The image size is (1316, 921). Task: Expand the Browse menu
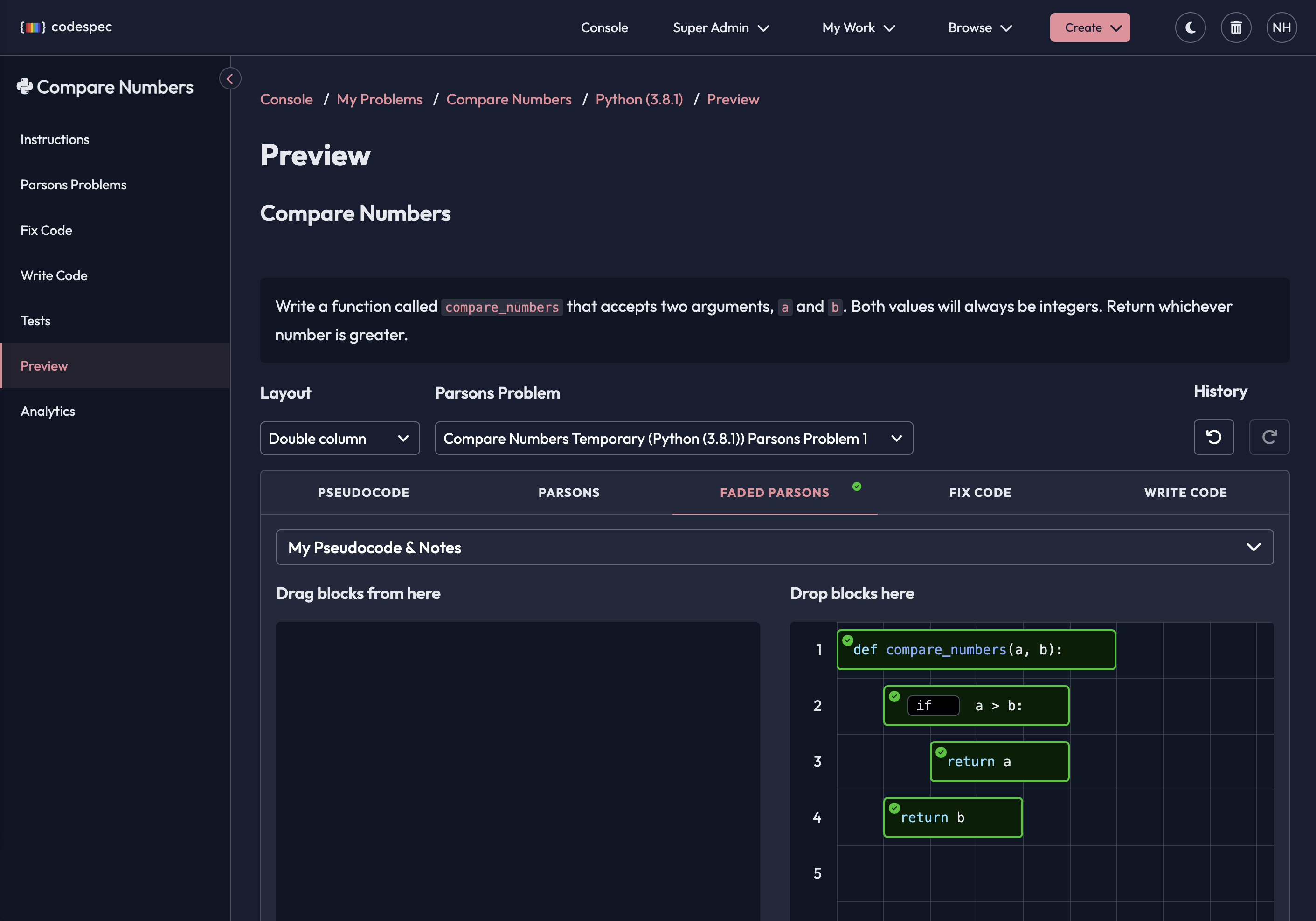[980, 27]
